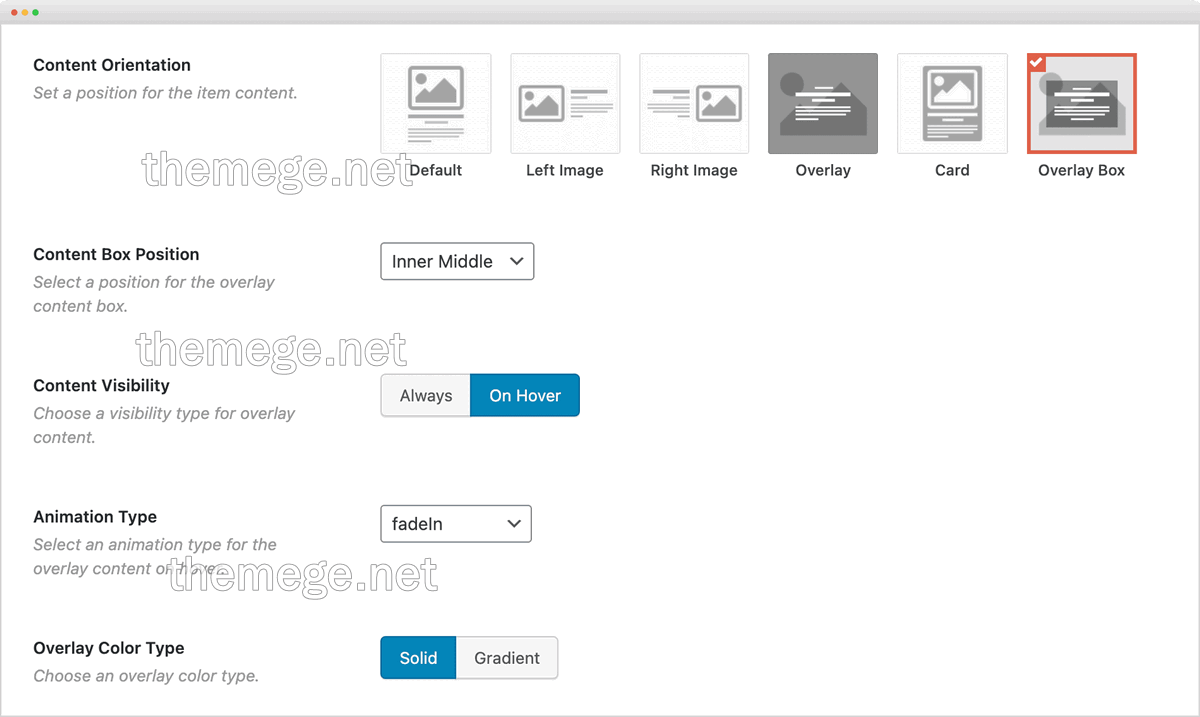
Task: Select the Default content orientation thumbnail
Action: tap(436, 104)
